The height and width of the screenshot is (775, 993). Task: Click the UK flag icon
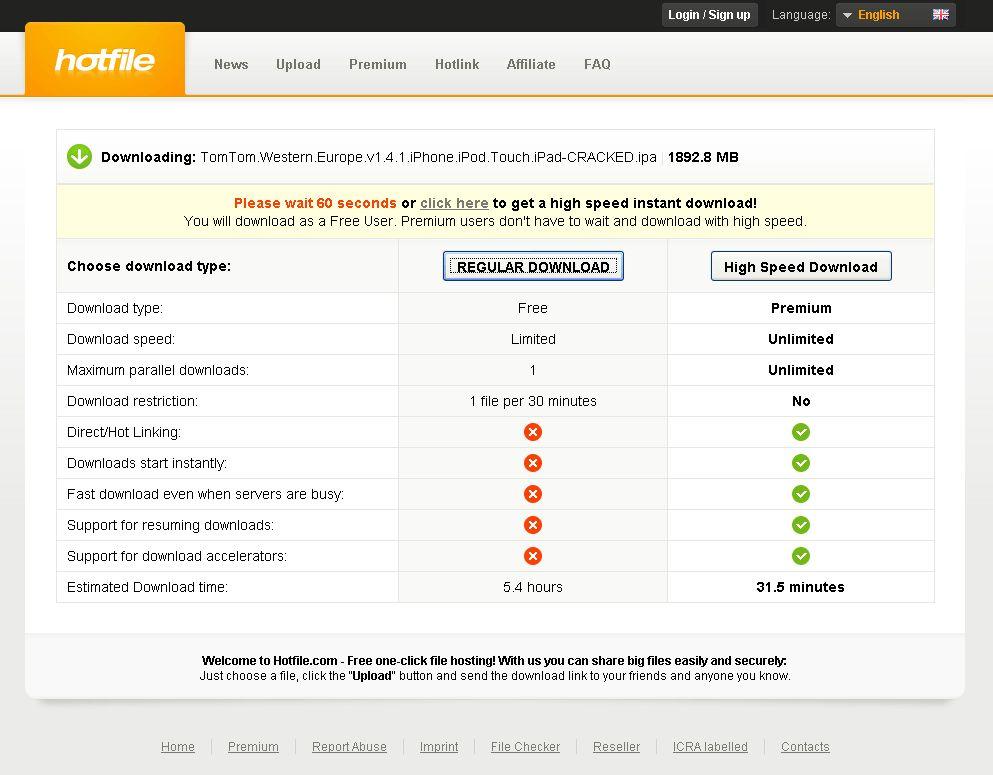coord(940,15)
